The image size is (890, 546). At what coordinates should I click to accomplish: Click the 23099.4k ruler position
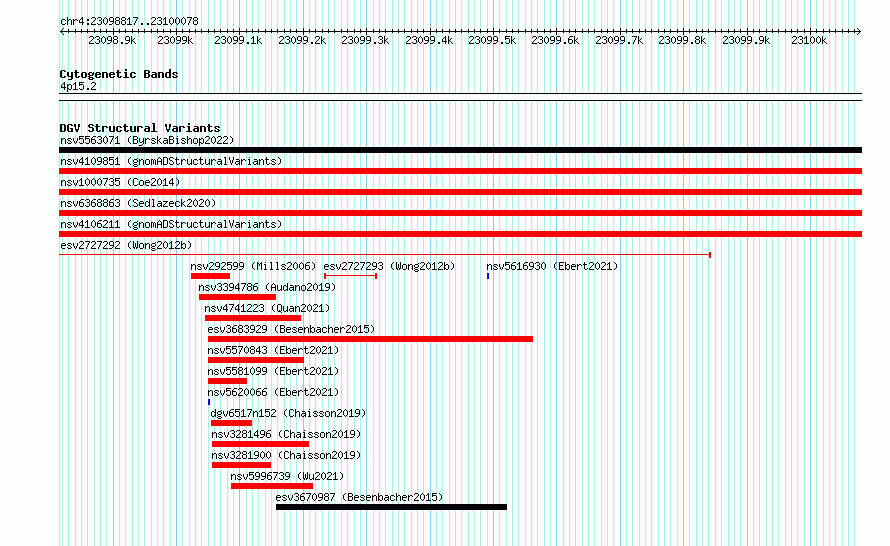tap(429, 40)
